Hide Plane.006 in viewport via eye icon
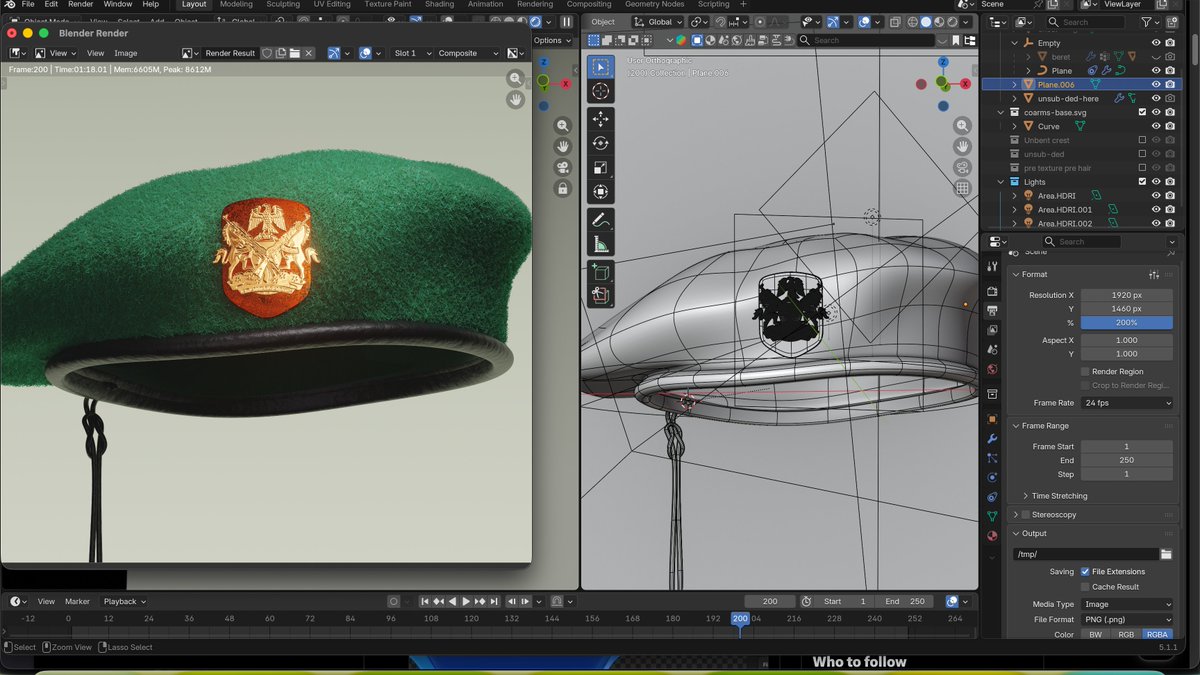Viewport: 1200px width, 675px height. [x=1156, y=85]
